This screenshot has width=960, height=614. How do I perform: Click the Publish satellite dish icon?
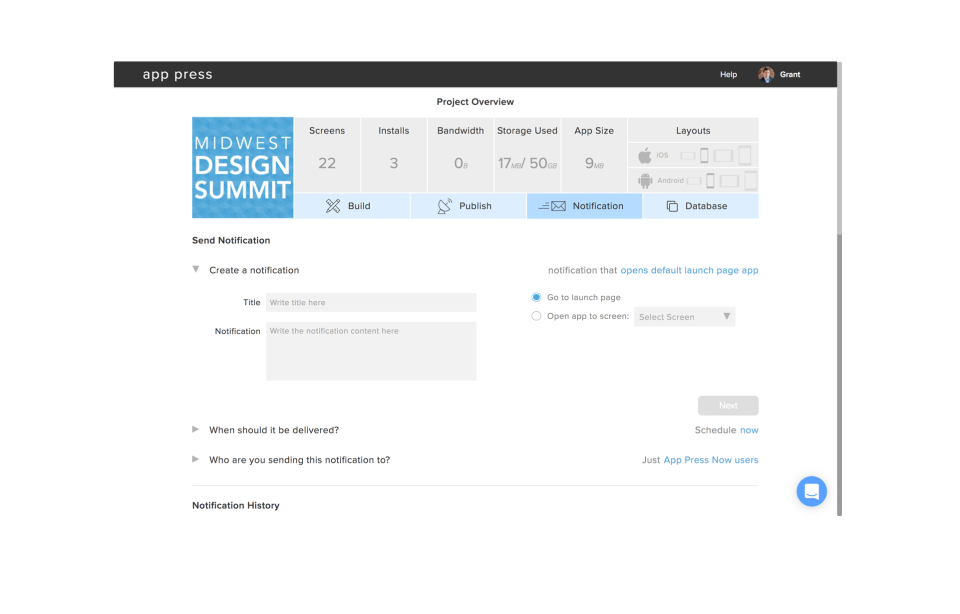coord(445,206)
